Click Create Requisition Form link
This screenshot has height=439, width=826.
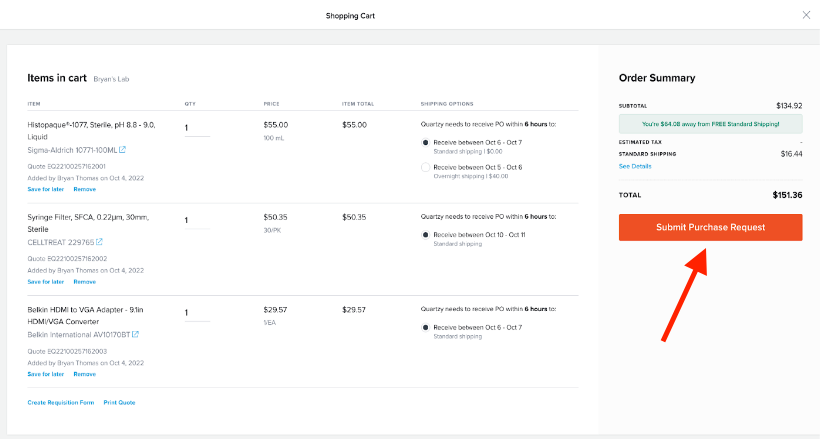61,403
